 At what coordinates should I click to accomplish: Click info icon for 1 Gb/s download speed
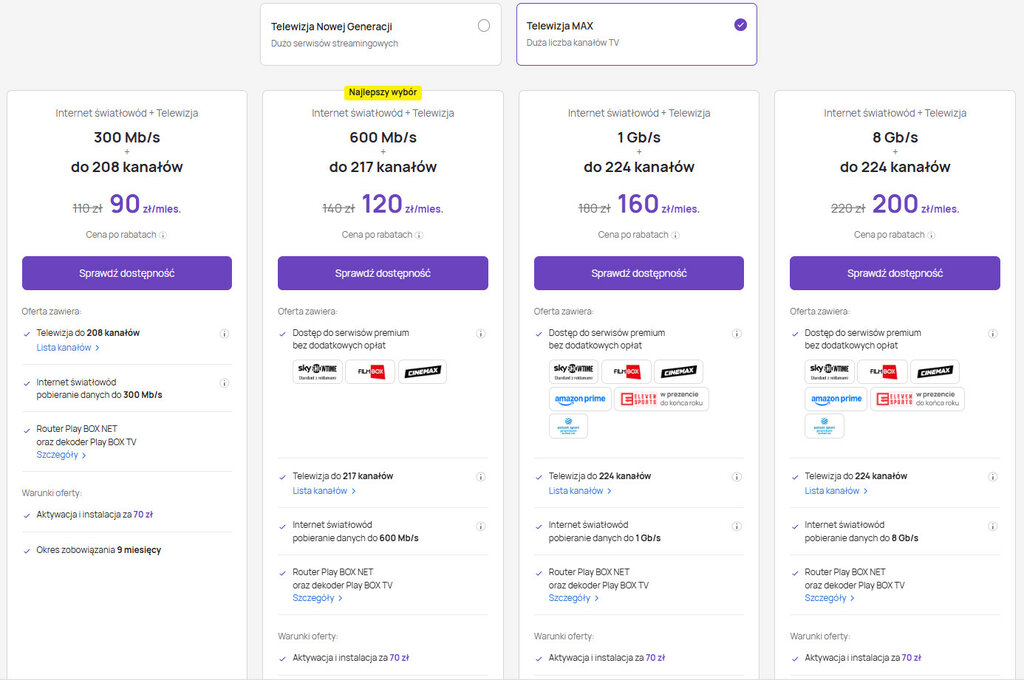736,526
